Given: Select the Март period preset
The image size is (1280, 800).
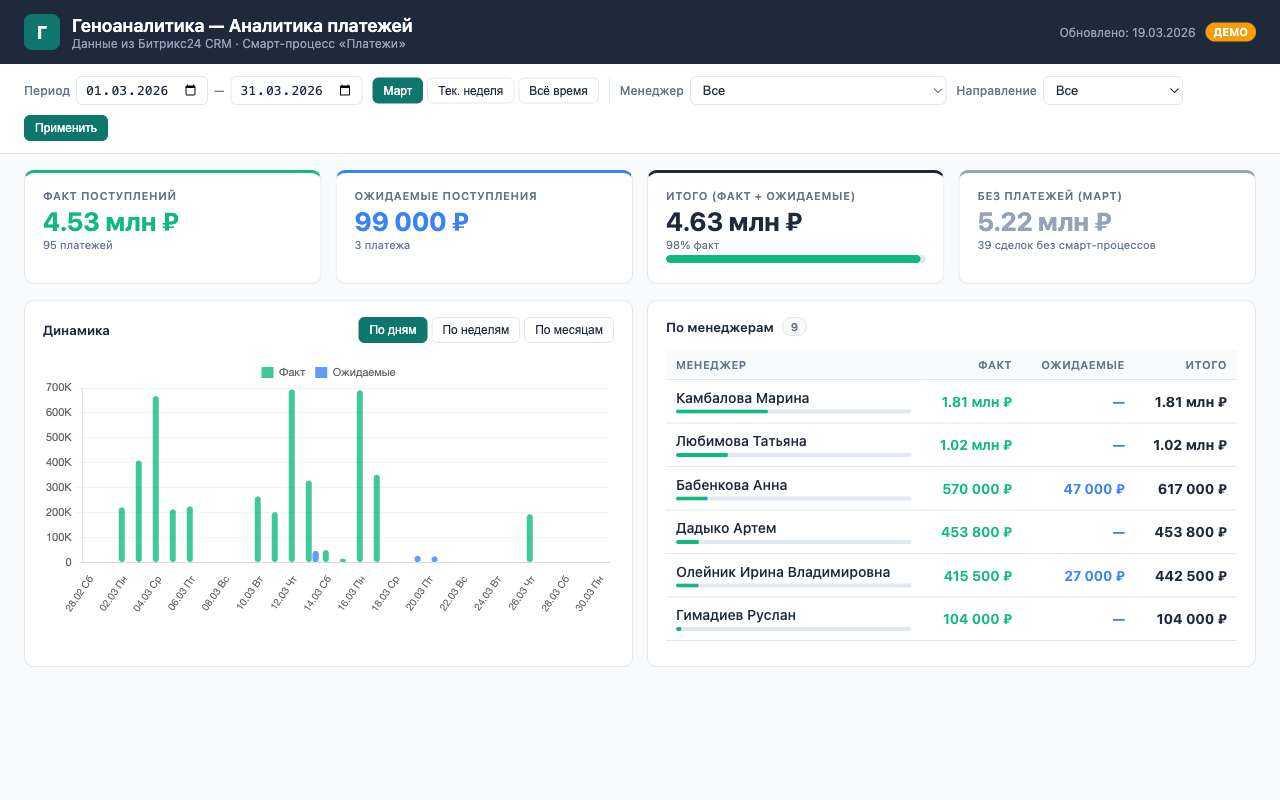Looking at the screenshot, I should click(397, 91).
